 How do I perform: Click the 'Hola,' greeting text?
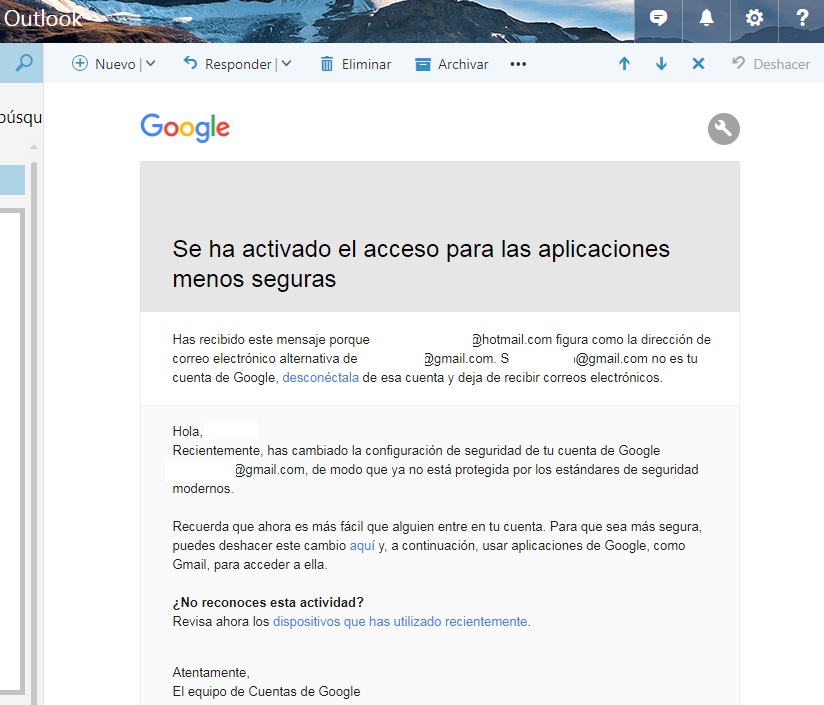click(x=188, y=431)
